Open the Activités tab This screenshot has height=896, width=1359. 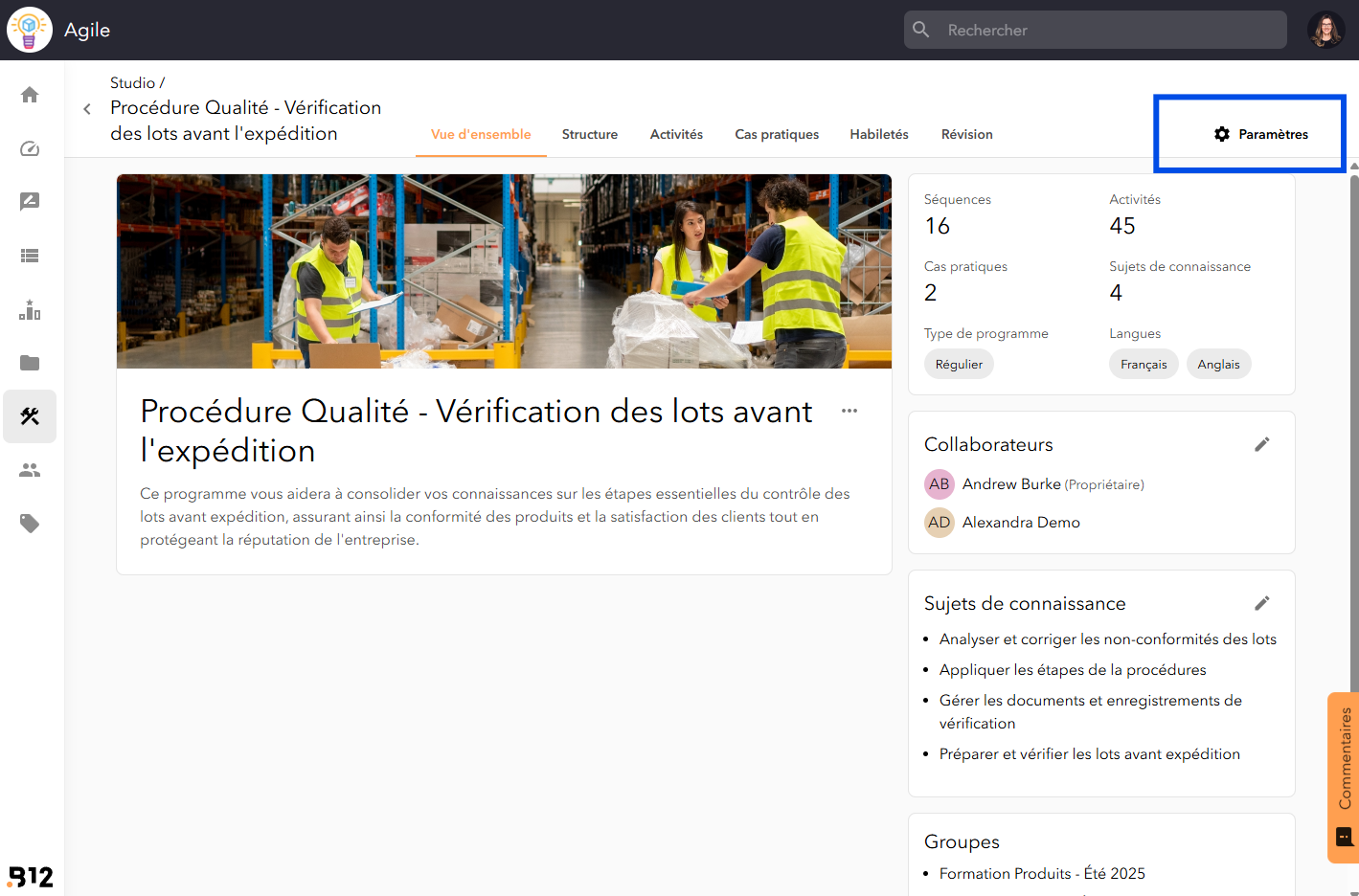[x=676, y=134]
